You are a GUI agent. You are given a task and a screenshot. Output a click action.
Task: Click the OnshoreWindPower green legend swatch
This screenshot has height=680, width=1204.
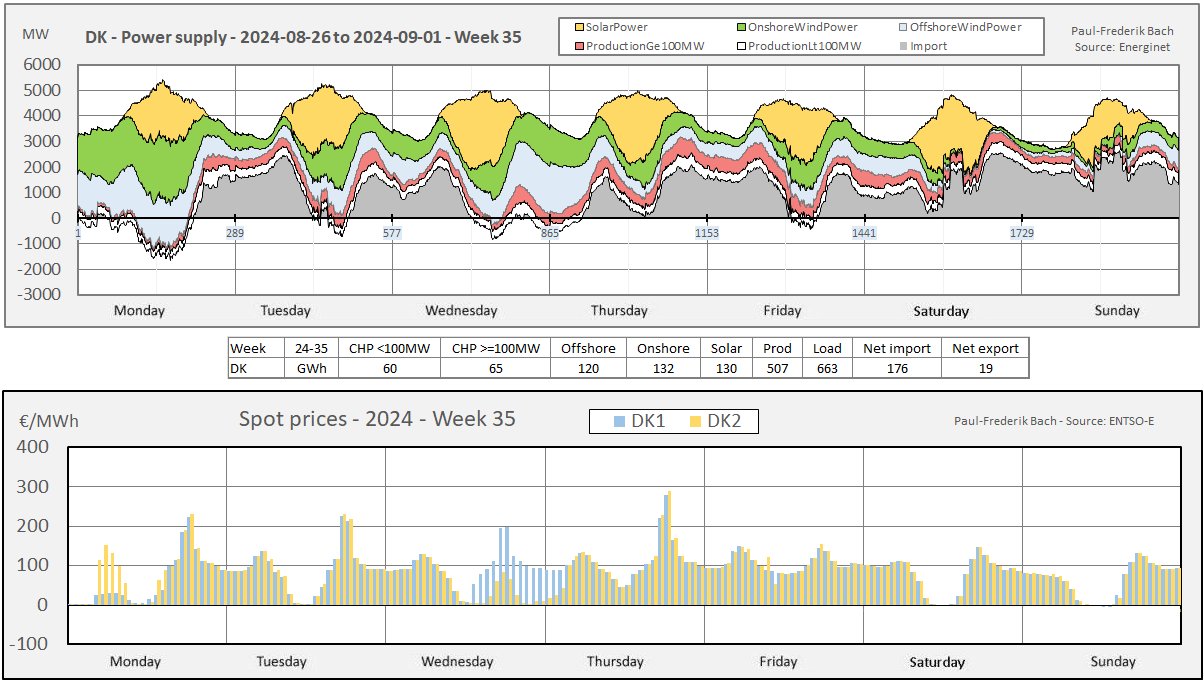[x=742, y=28]
